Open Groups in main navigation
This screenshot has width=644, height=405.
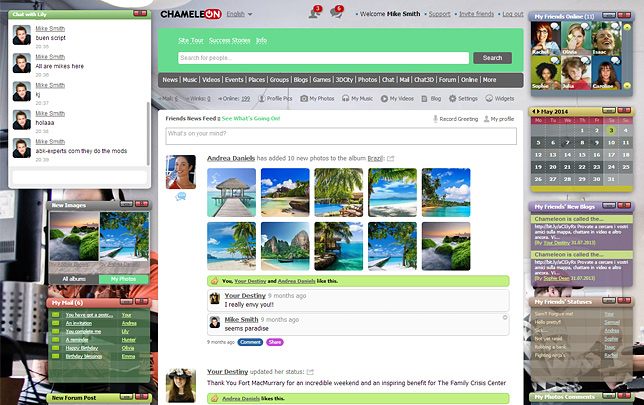(x=279, y=80)
